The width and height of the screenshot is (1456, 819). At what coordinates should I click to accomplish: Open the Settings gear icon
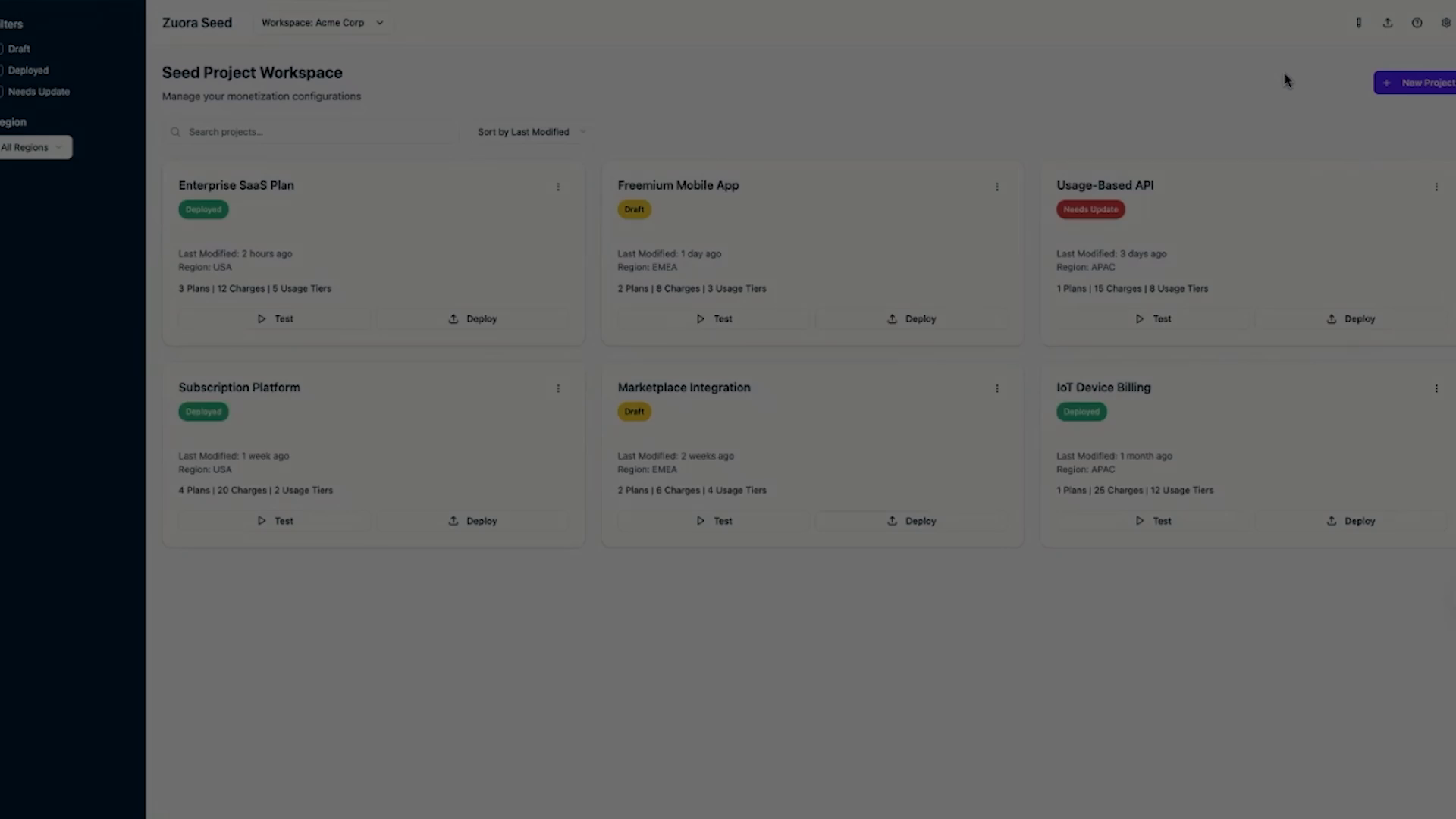(1447, 23)
